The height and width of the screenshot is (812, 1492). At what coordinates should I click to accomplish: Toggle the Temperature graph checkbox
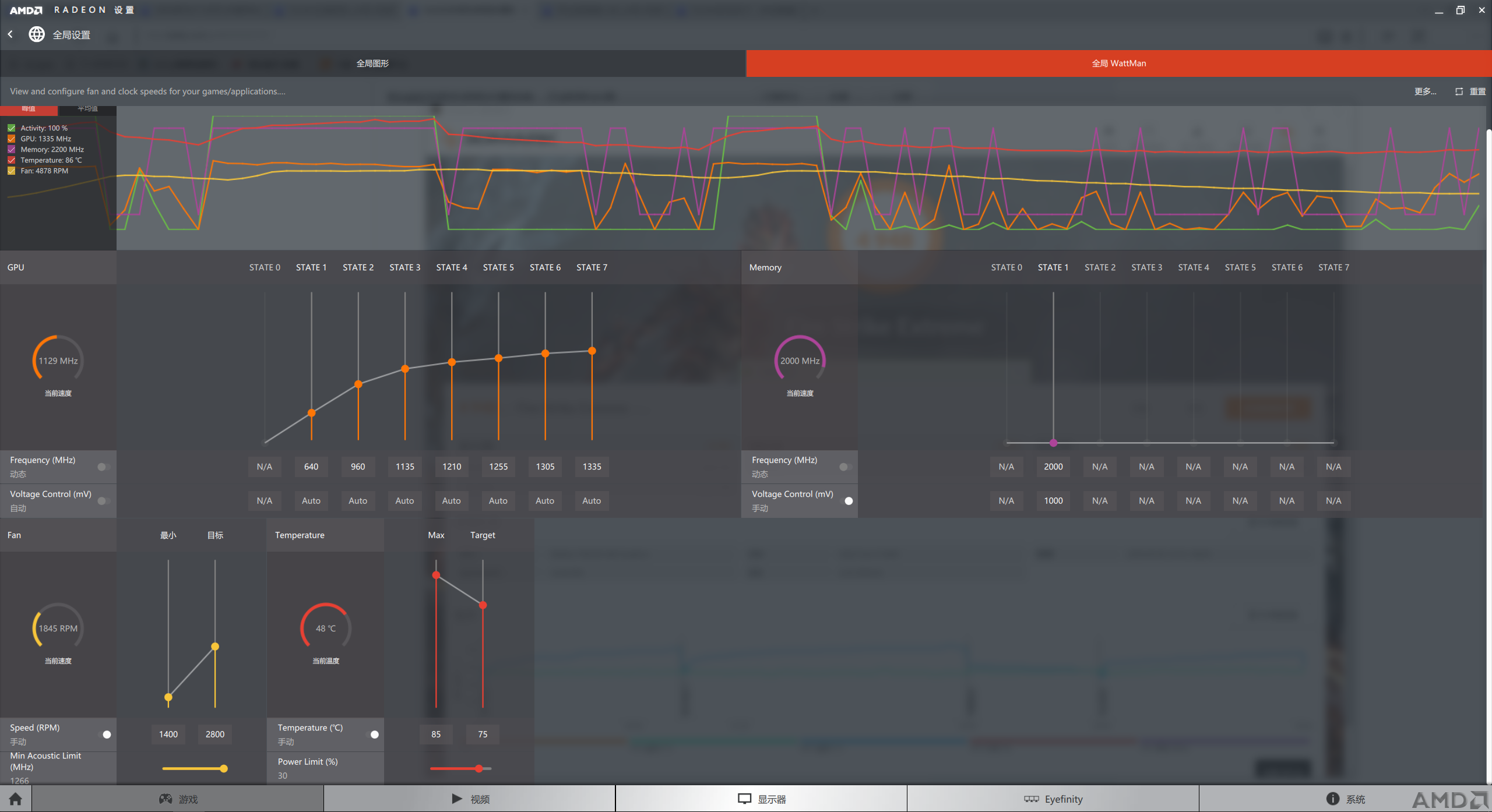click(11, 160)
